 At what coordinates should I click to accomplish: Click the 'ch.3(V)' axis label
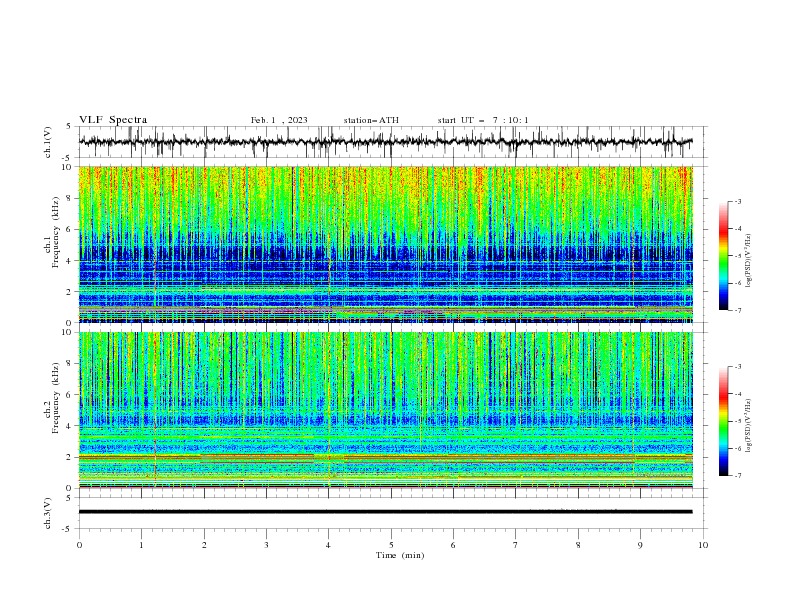(x=47, y=513)
